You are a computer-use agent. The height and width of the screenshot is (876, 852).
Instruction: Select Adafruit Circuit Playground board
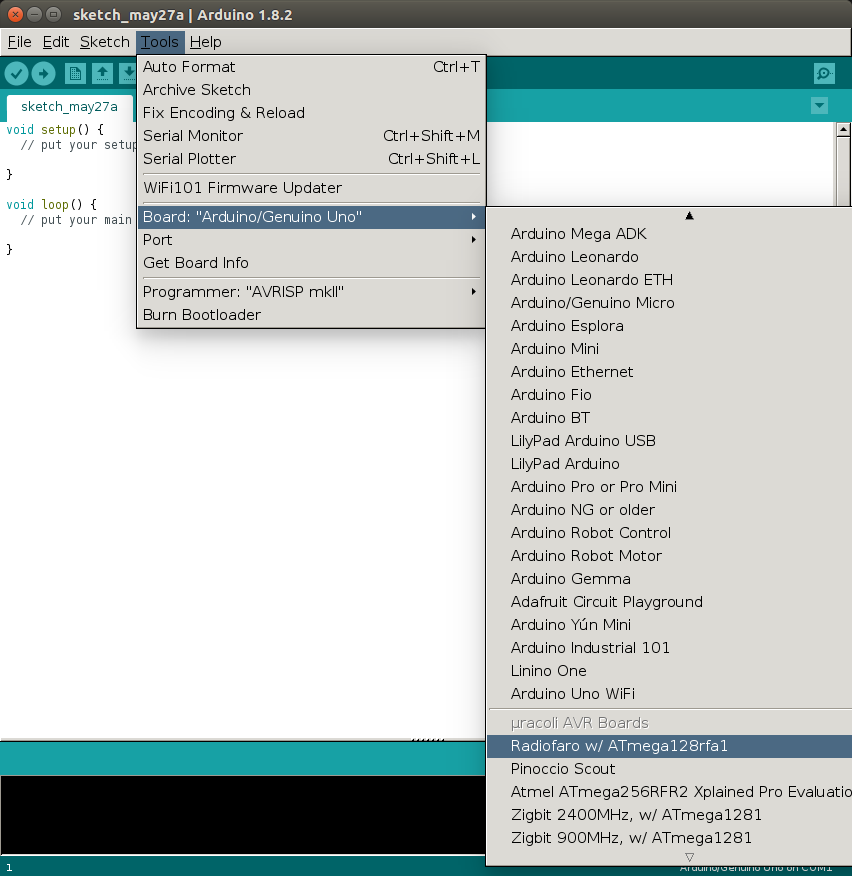pos(669,602)
